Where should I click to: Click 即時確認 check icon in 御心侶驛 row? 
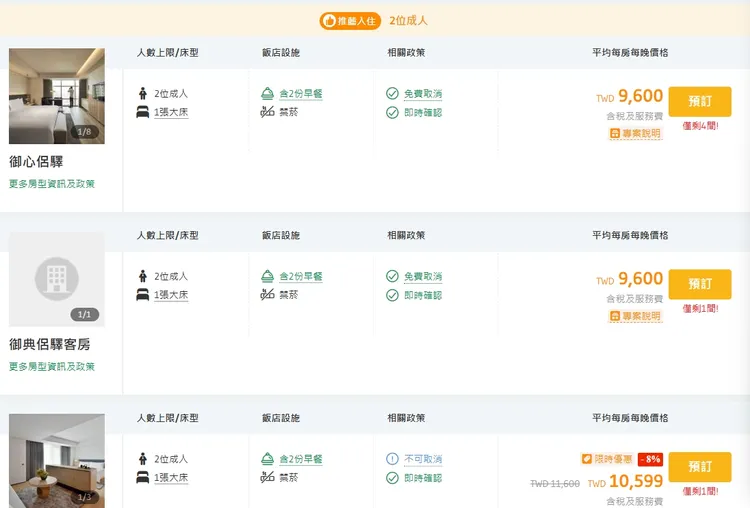click(392, 112)
